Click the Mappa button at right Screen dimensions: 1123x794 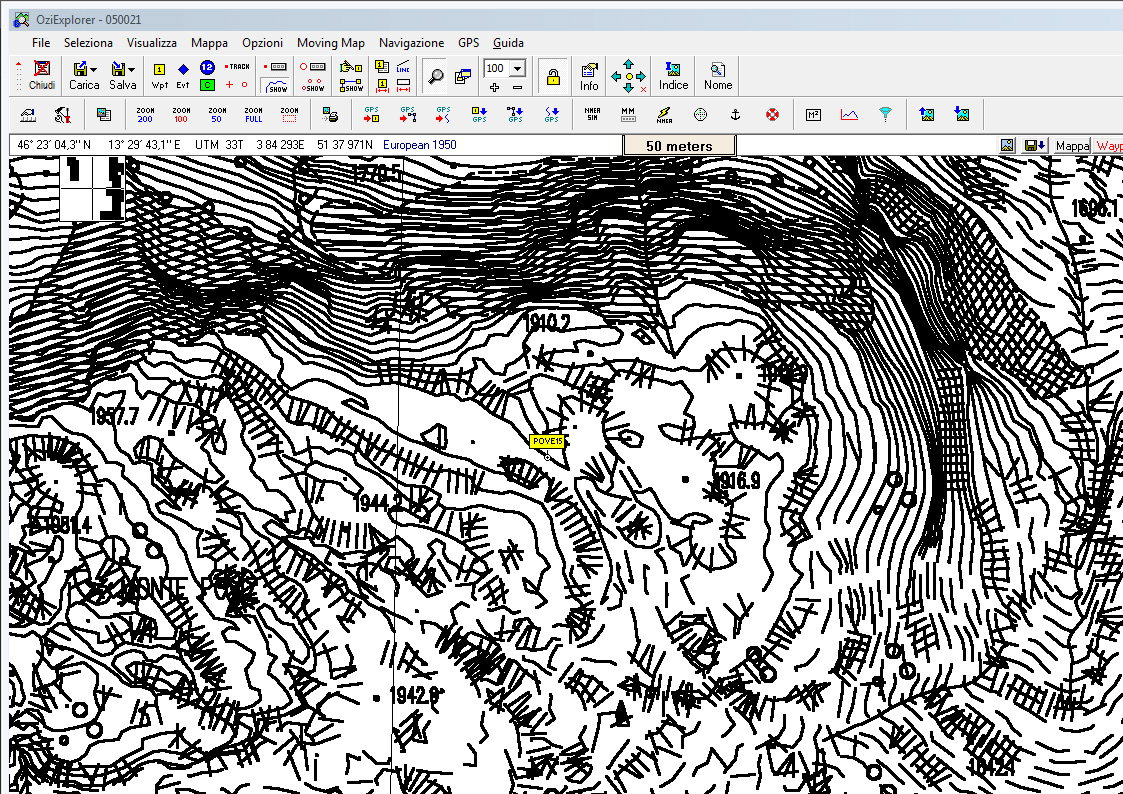tap(1072, 146)
